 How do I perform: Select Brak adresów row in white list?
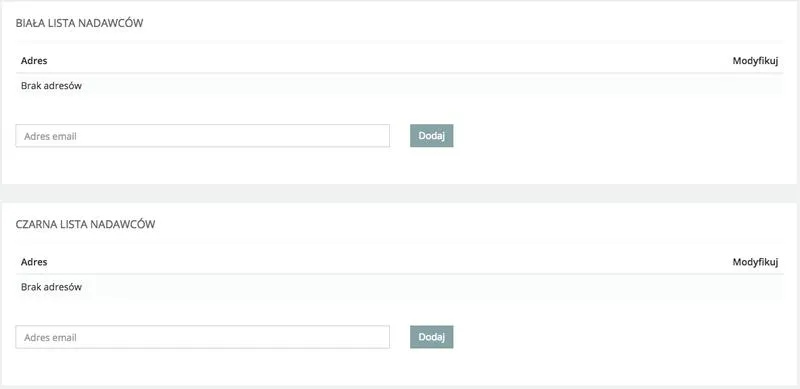[x=399, y=86]
